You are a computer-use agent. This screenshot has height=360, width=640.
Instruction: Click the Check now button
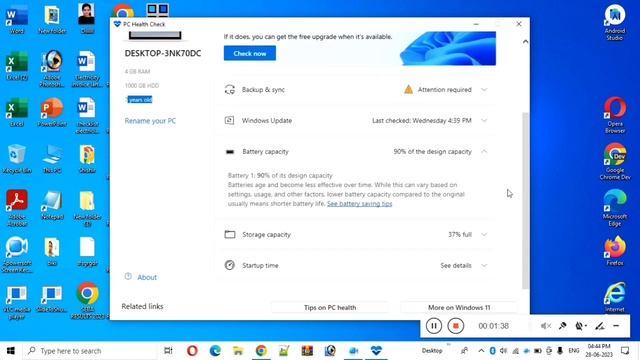coord(250,53)
